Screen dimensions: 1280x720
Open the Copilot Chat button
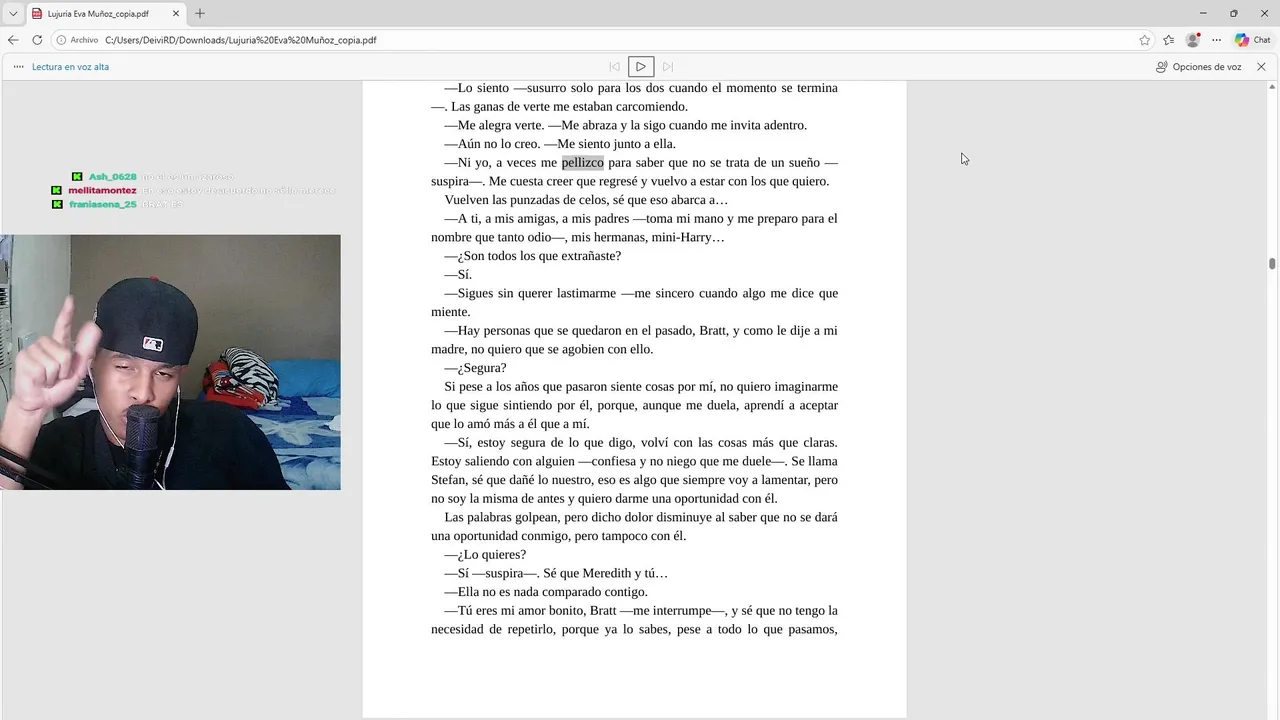coord(1253,40)
